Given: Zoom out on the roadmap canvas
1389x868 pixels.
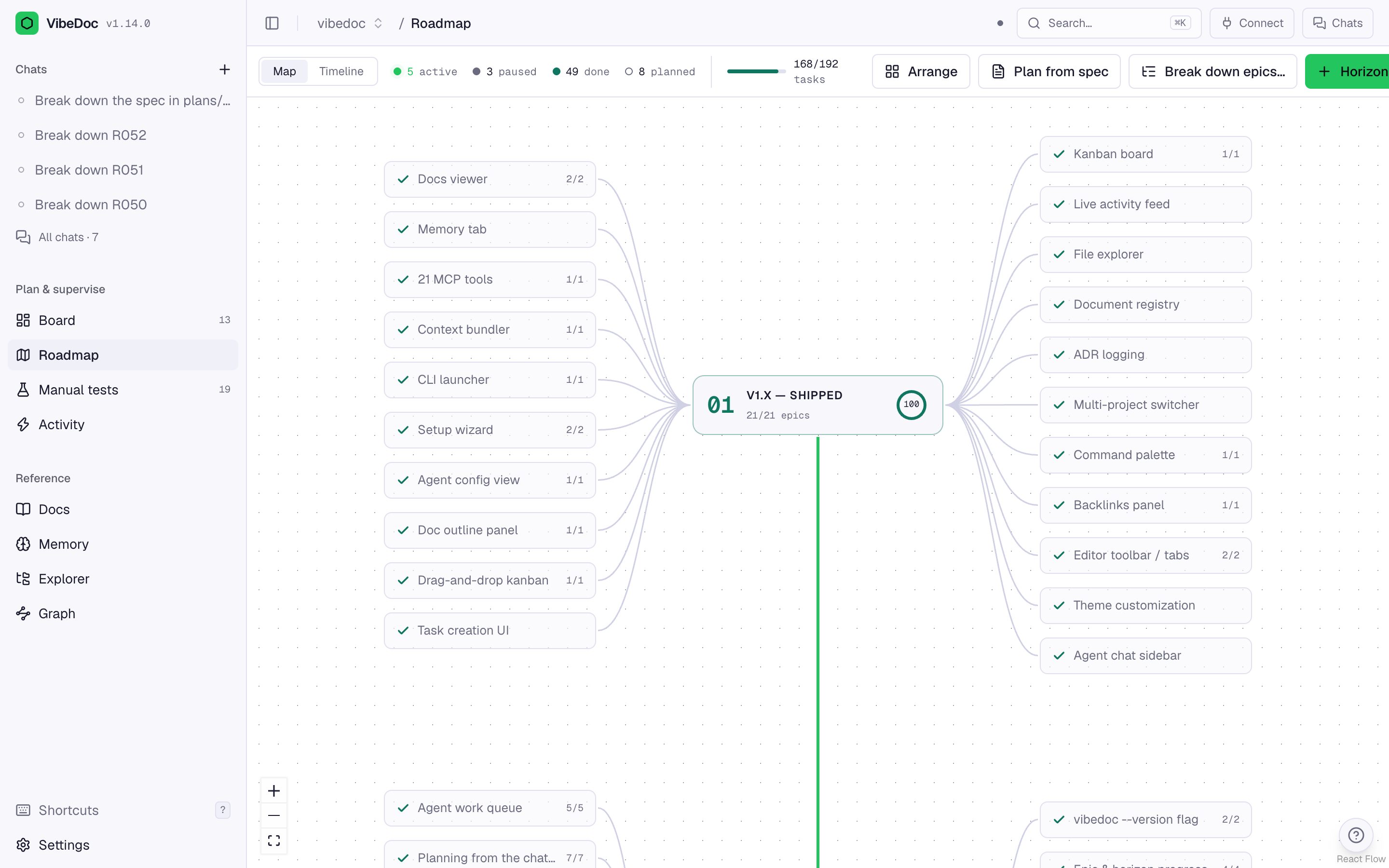Looking at the screenshot, I should 274,816.
